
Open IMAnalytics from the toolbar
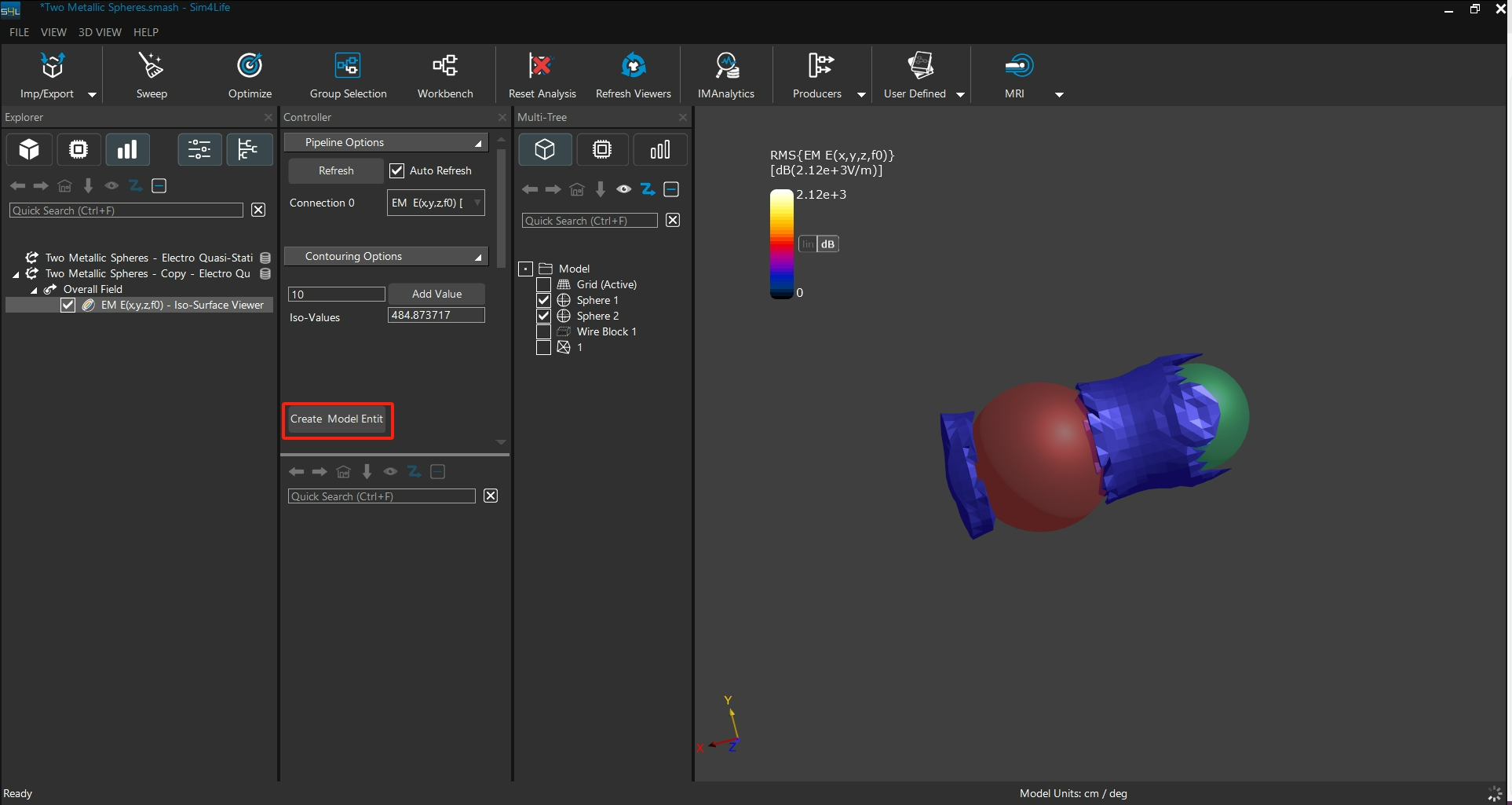725,75
